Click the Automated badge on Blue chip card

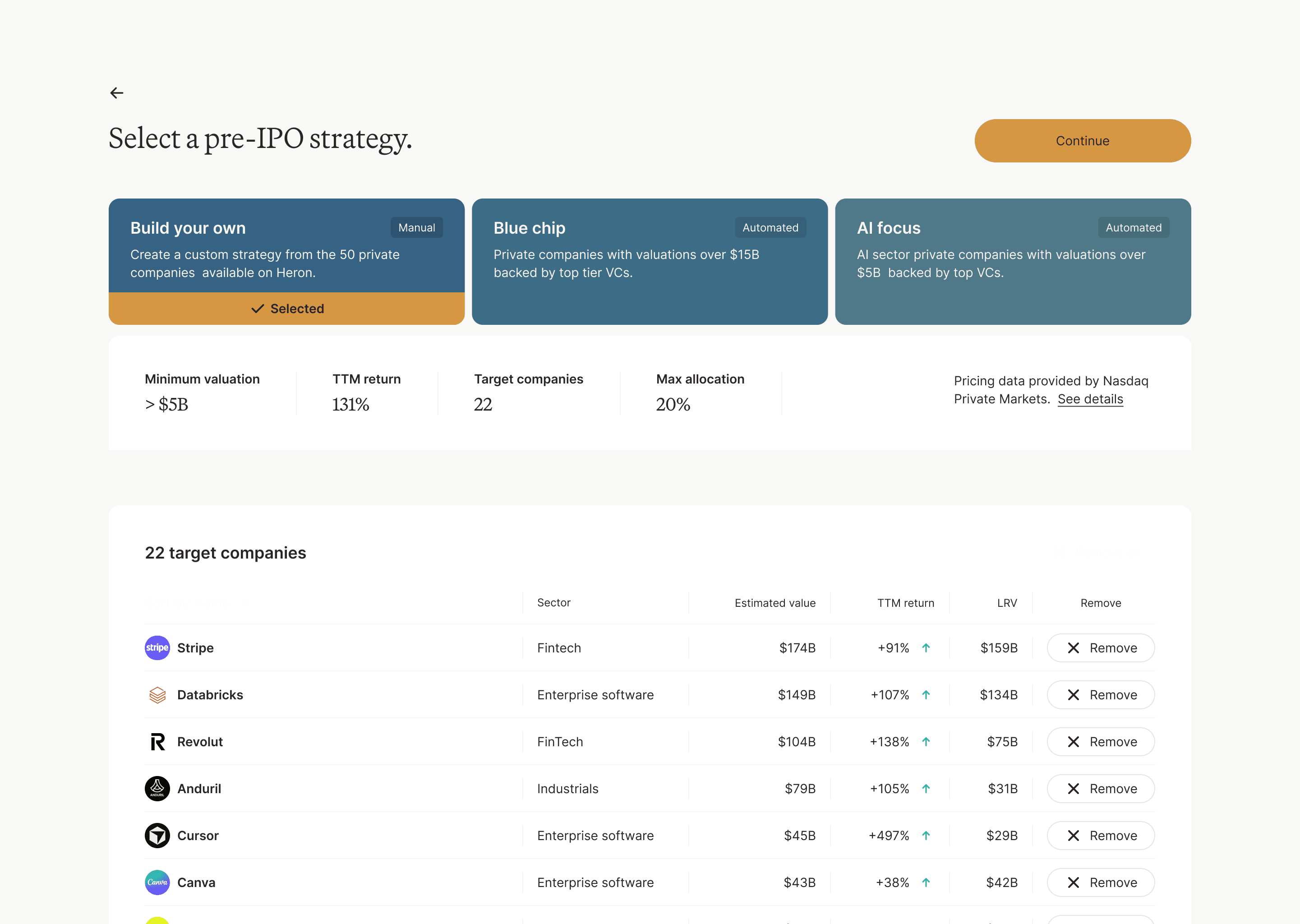(x=770, y=227)
